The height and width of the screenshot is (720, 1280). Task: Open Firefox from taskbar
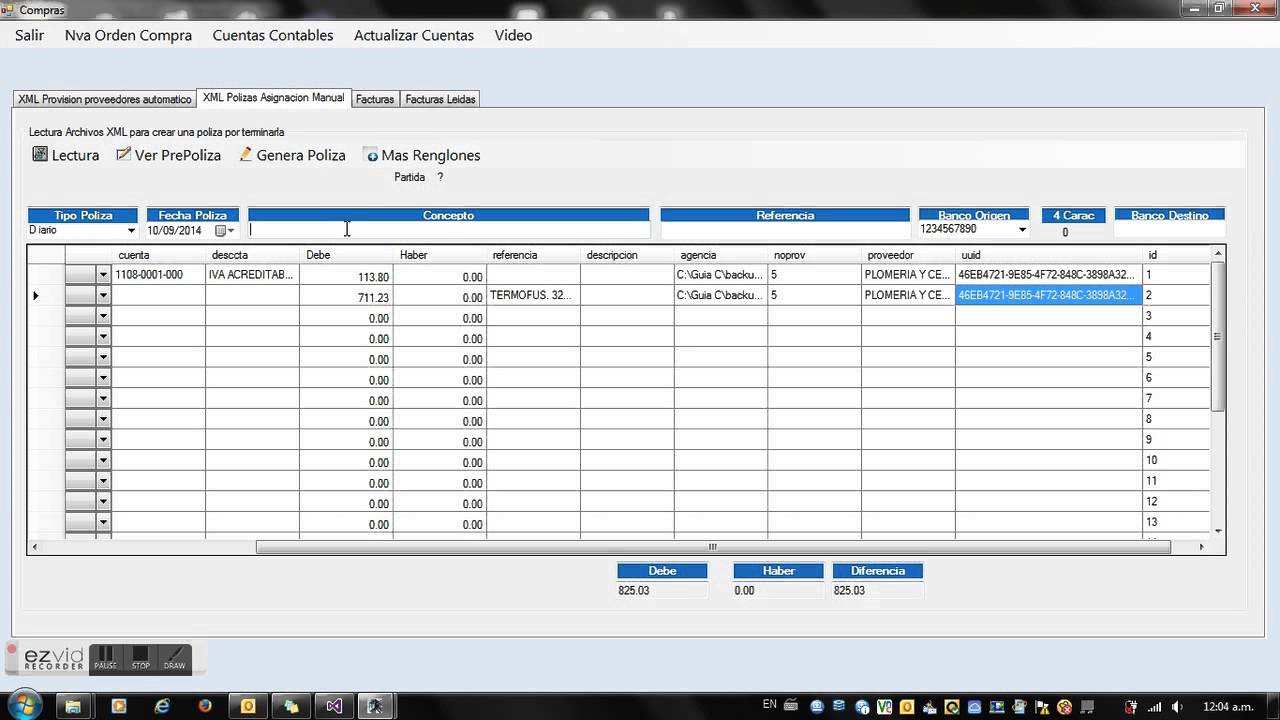tap(205, 706)
